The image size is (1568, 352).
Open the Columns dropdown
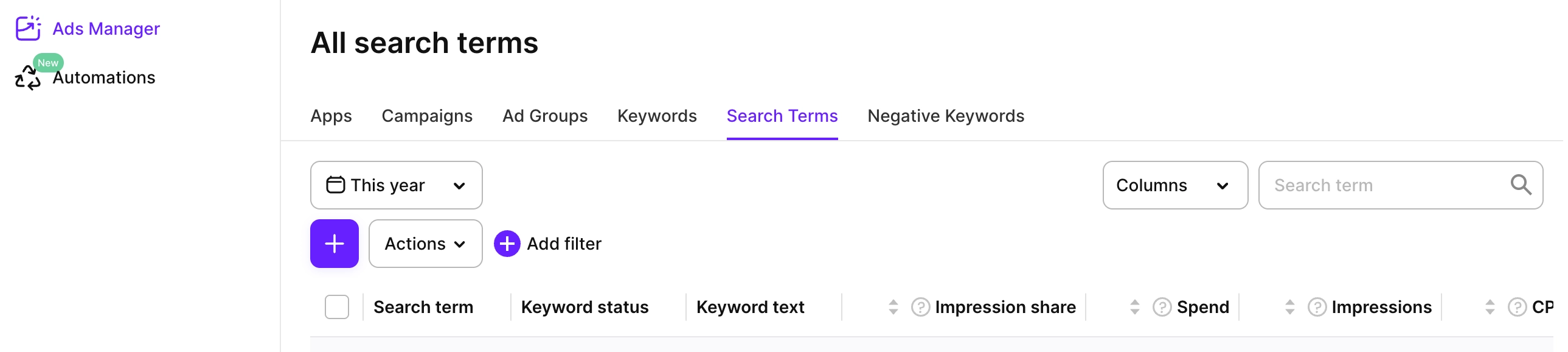tap(1174, 185)
